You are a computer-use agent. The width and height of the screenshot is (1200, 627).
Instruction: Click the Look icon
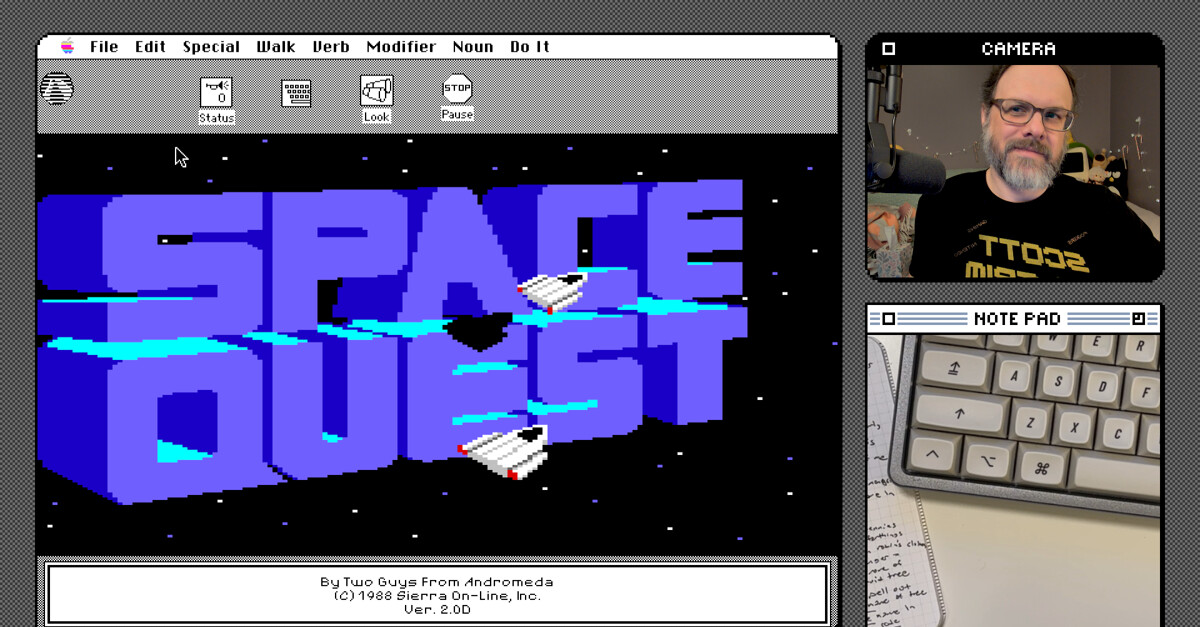click(x=377, y=91)
